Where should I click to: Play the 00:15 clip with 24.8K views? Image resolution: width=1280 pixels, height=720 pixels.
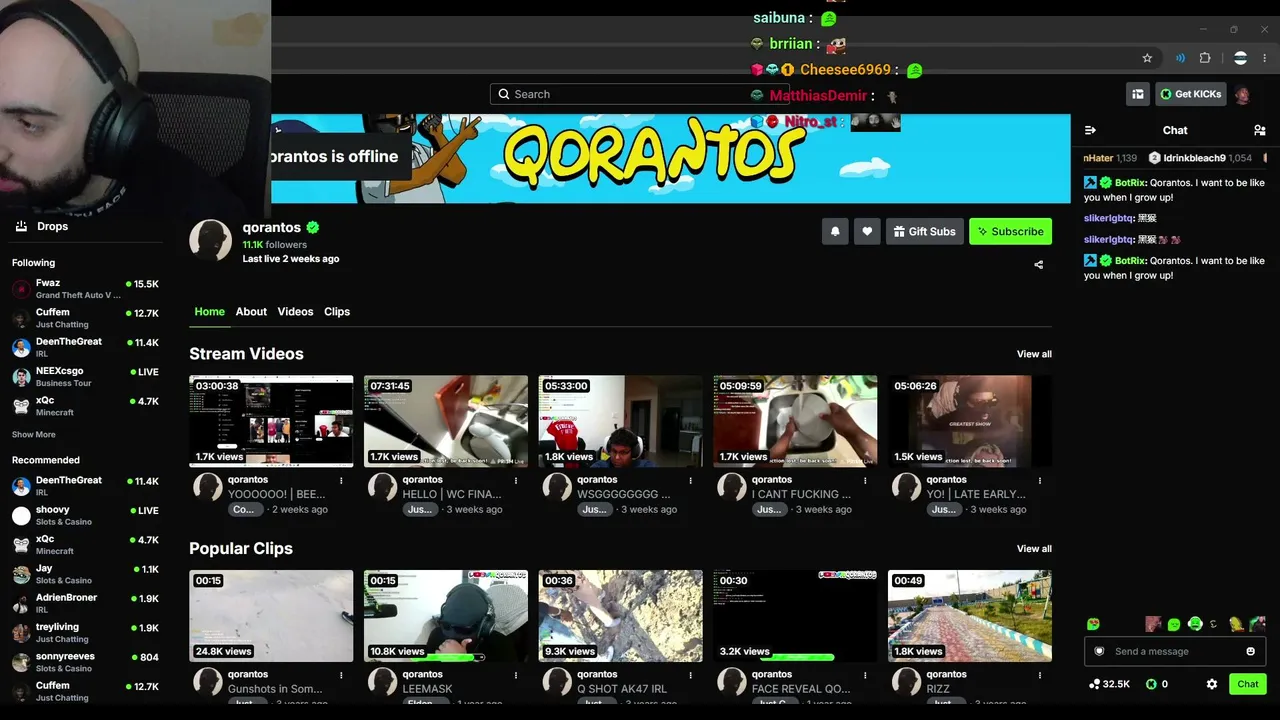pyautogui.click(x=271, y=616)
